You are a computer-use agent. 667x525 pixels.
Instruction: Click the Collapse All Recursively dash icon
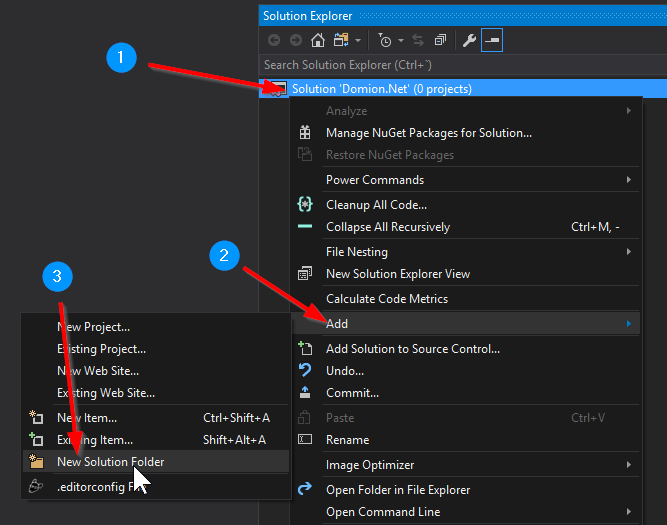pos(305,226)
